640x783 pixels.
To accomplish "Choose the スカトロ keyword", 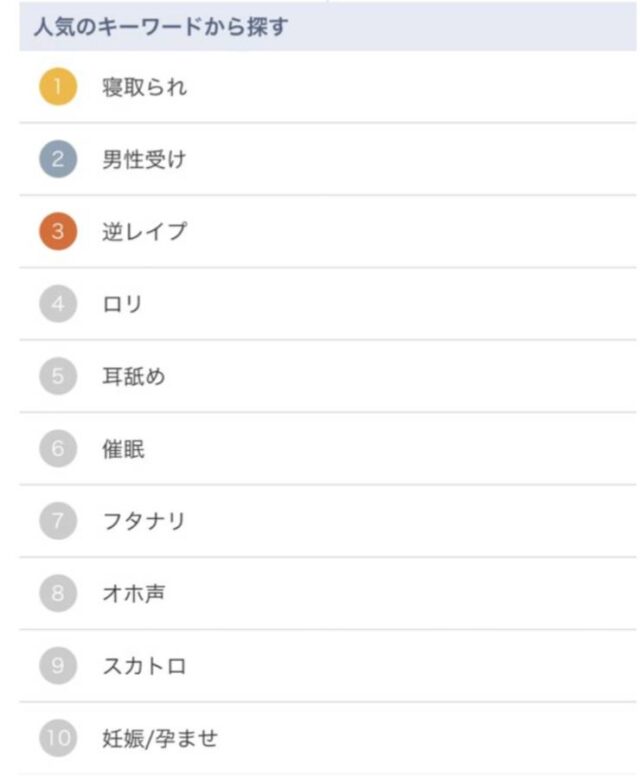I will (144, 666).
